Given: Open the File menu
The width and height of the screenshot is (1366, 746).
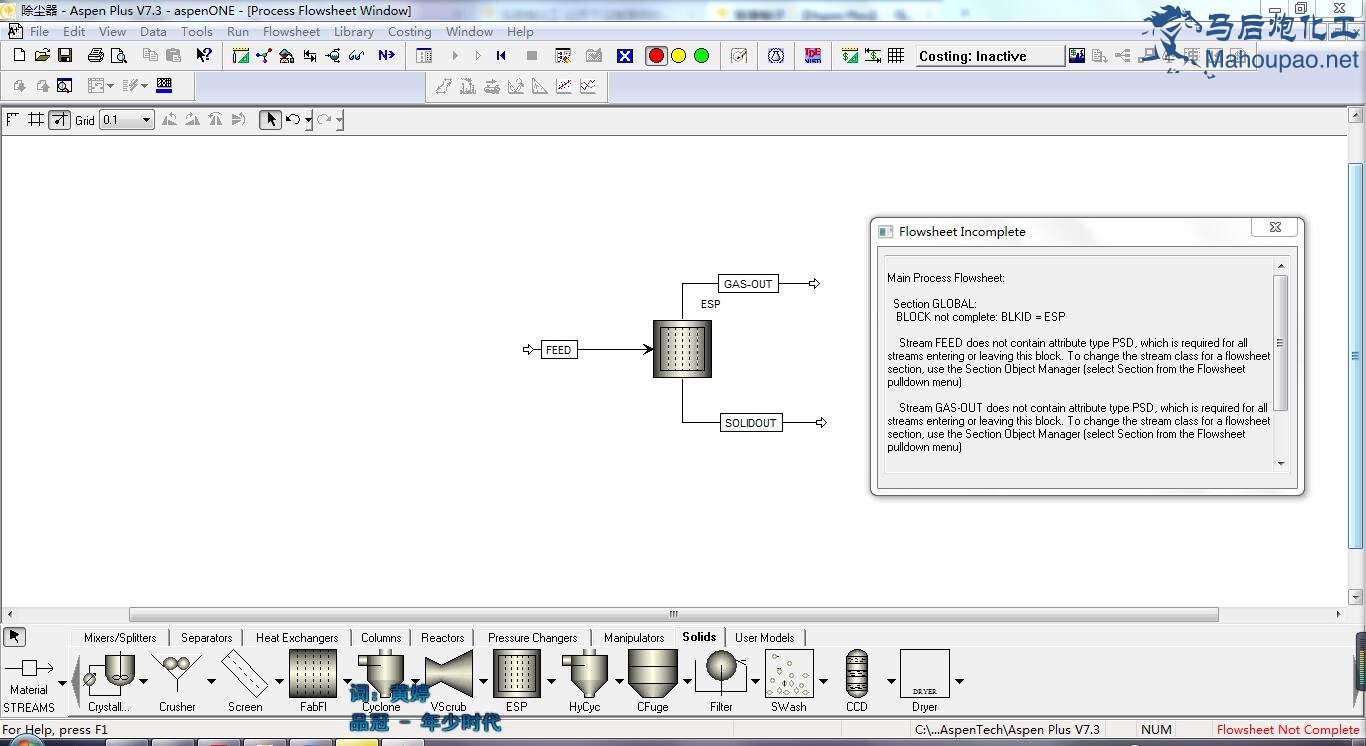Looking at the screenshot, I should pos(39,31).
